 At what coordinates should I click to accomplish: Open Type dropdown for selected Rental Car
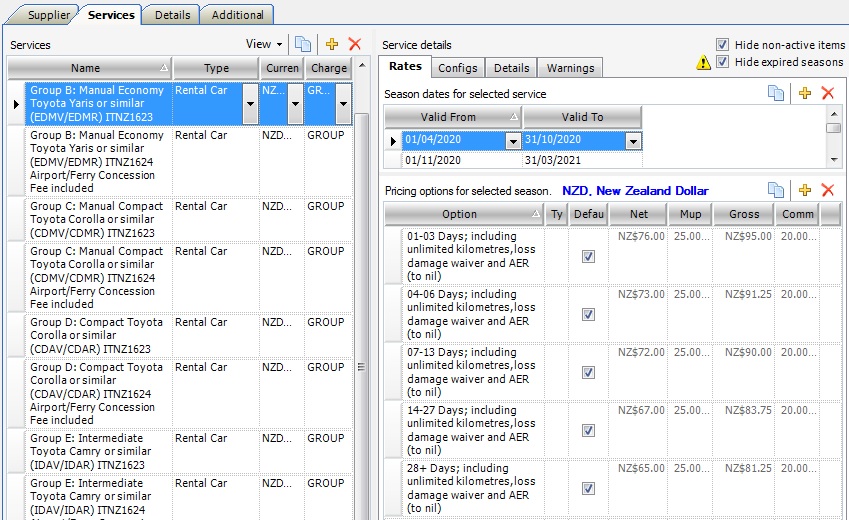coord(248,103)
